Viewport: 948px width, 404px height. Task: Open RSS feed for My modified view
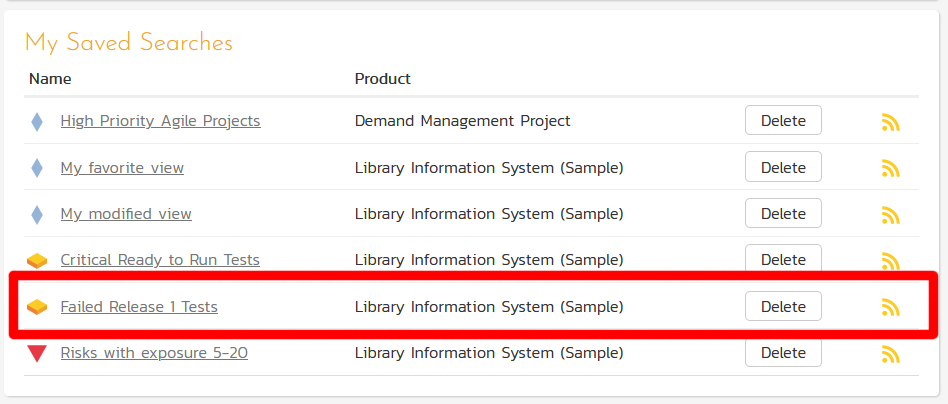coord(890,214)
